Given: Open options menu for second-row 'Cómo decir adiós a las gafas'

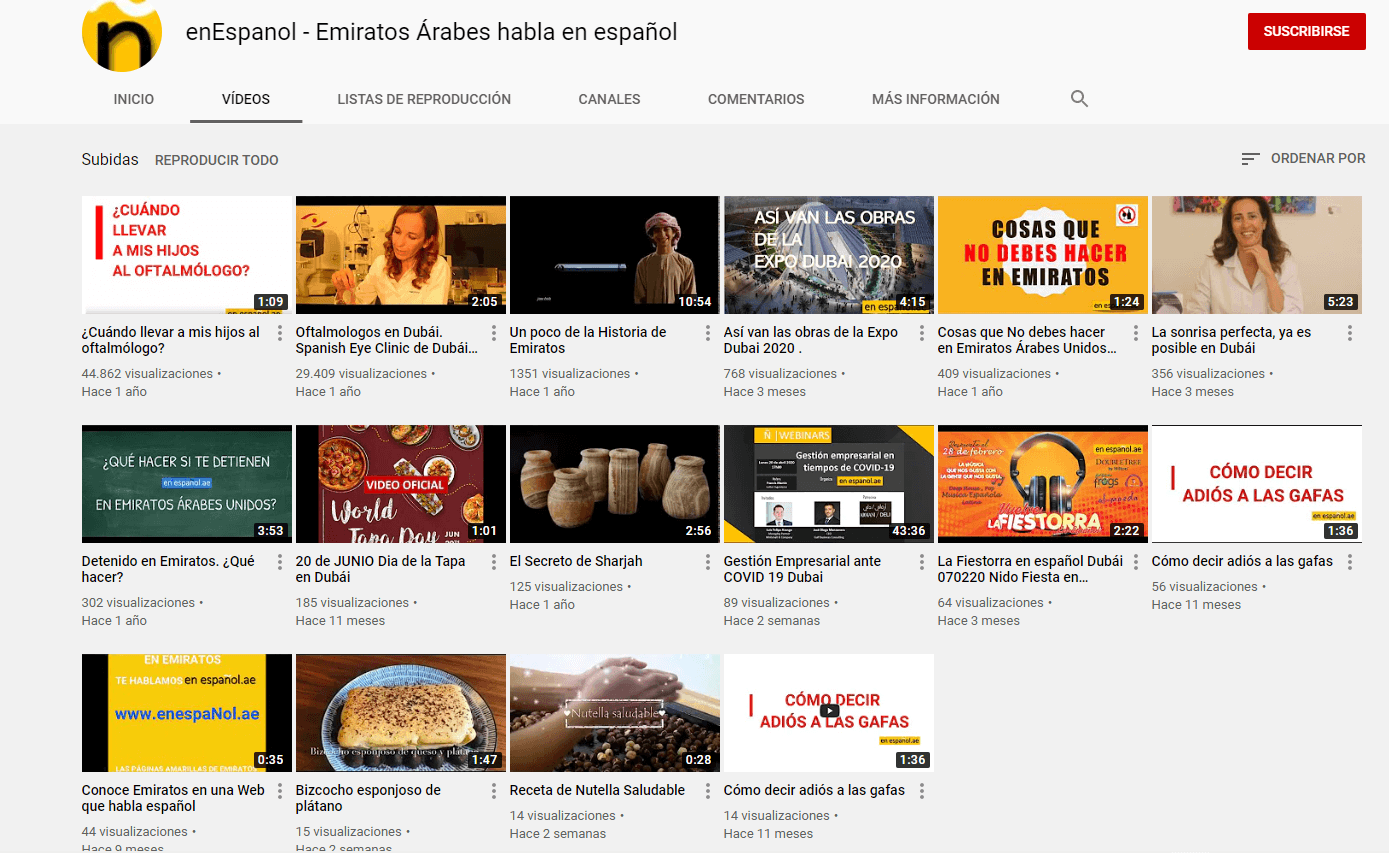Looking at the screenshot, I should point(1350,562).
